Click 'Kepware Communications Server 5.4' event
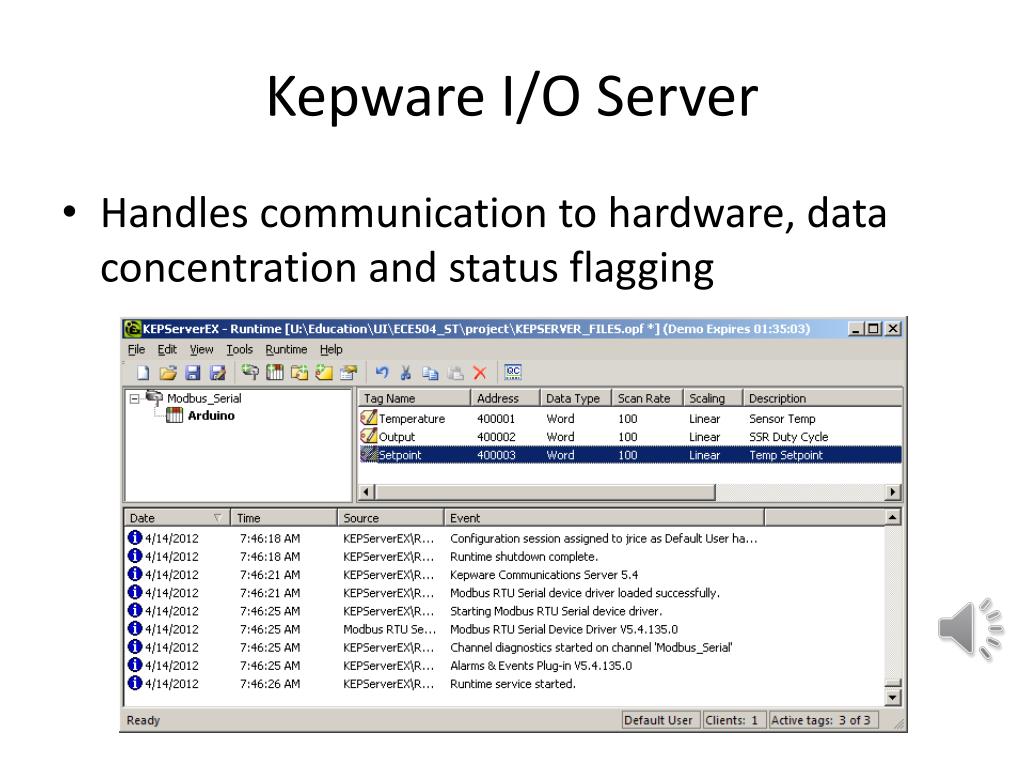This screenshot has height=768, width=1024. point(544,575)
